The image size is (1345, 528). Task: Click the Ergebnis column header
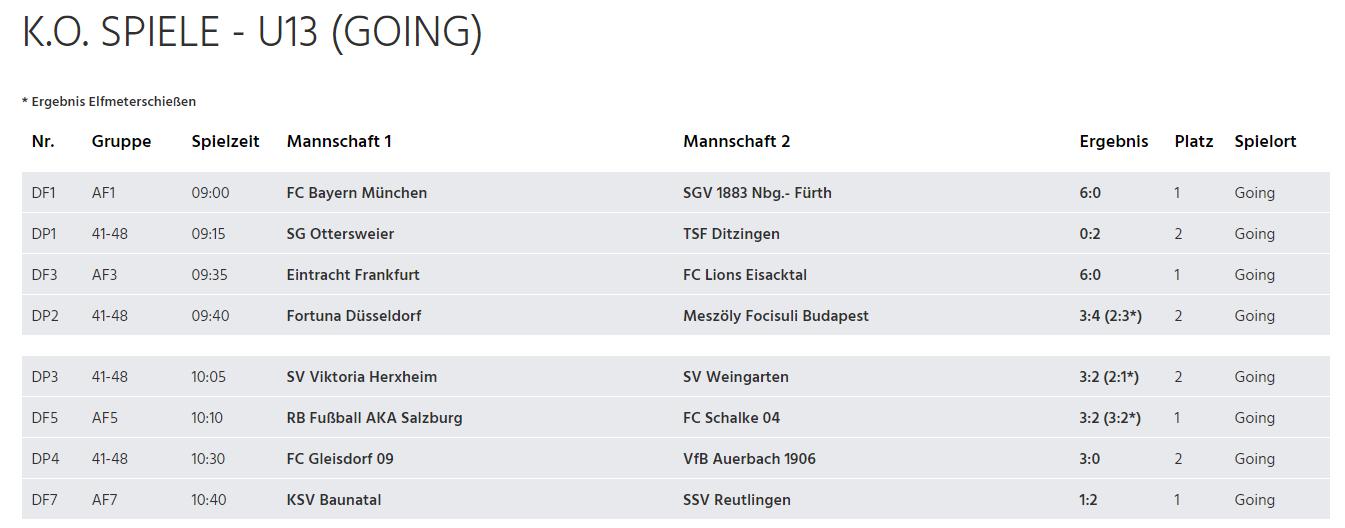click(x=1113, y=142)
